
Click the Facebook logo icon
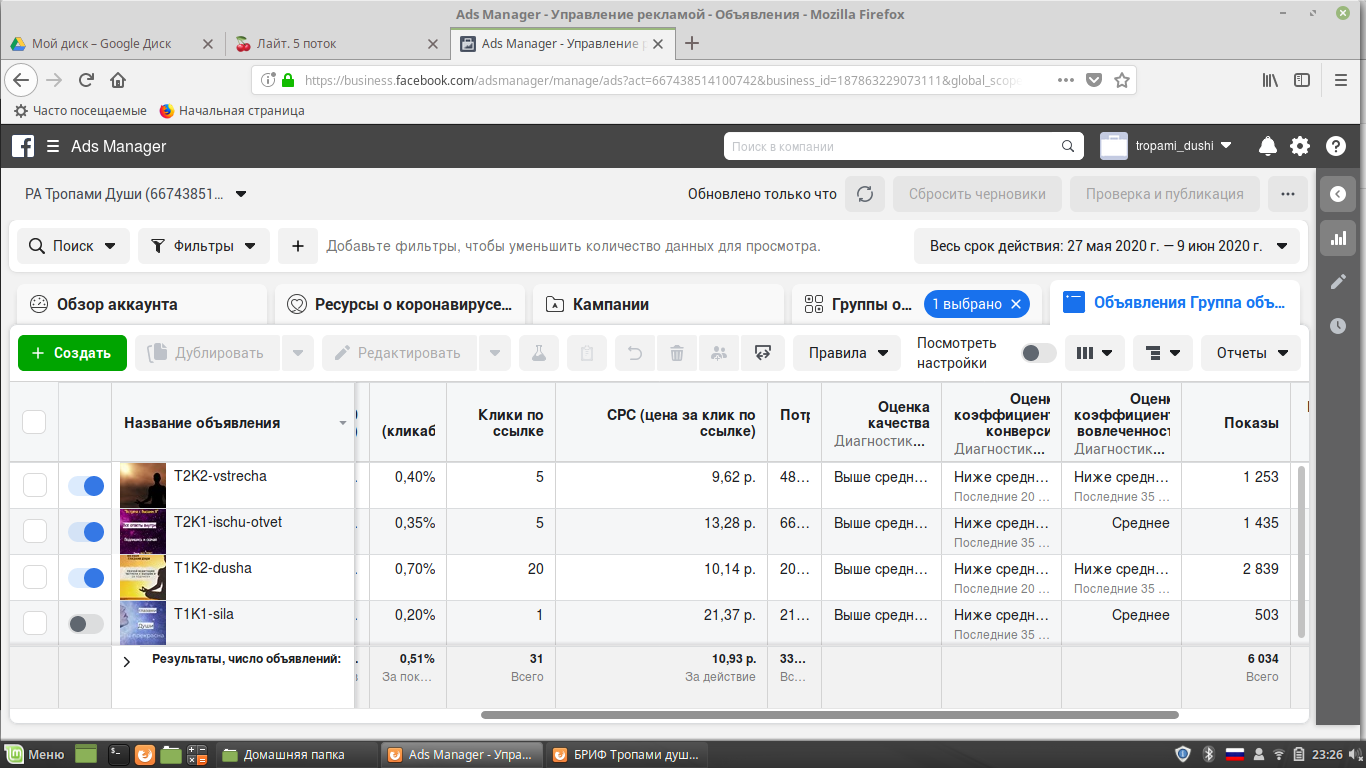click(x=23, y=146)
